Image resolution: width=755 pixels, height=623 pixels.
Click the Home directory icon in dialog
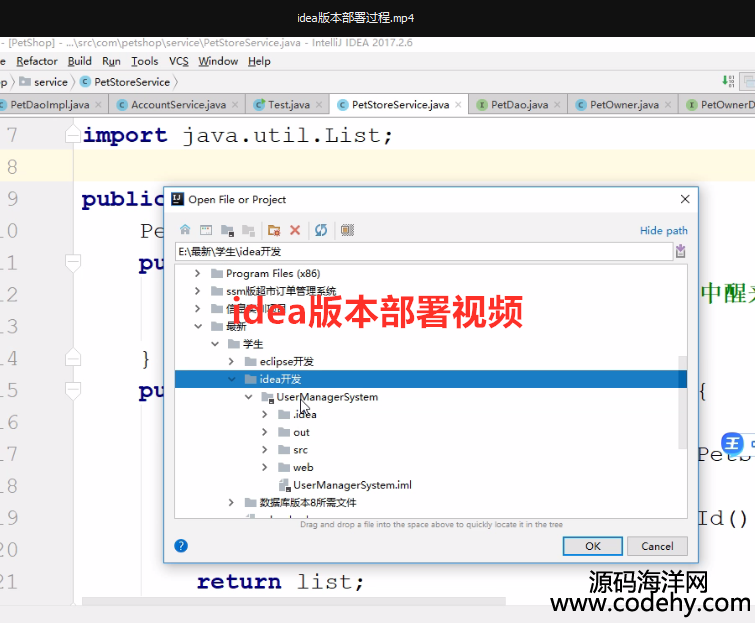click(185, 230)
